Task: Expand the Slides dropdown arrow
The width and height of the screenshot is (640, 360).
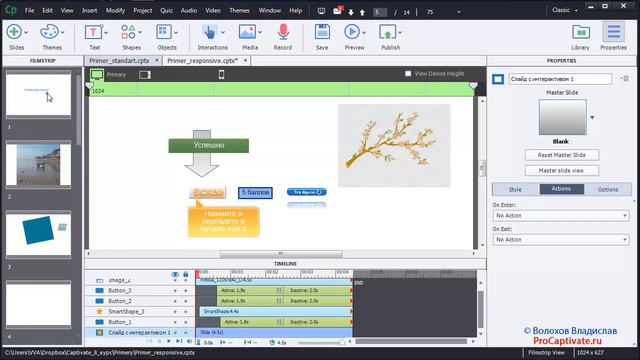Action: coord(26,32)
